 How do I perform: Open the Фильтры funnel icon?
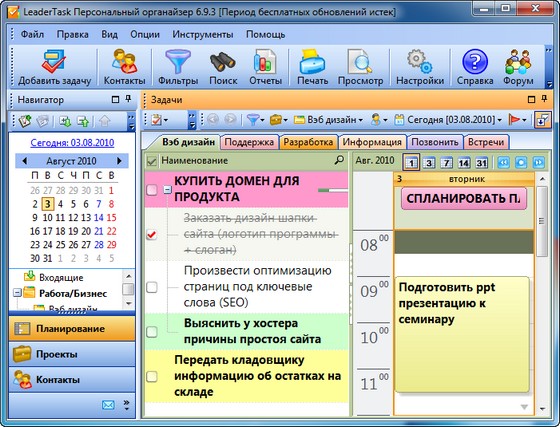click(x=178, y=68)
